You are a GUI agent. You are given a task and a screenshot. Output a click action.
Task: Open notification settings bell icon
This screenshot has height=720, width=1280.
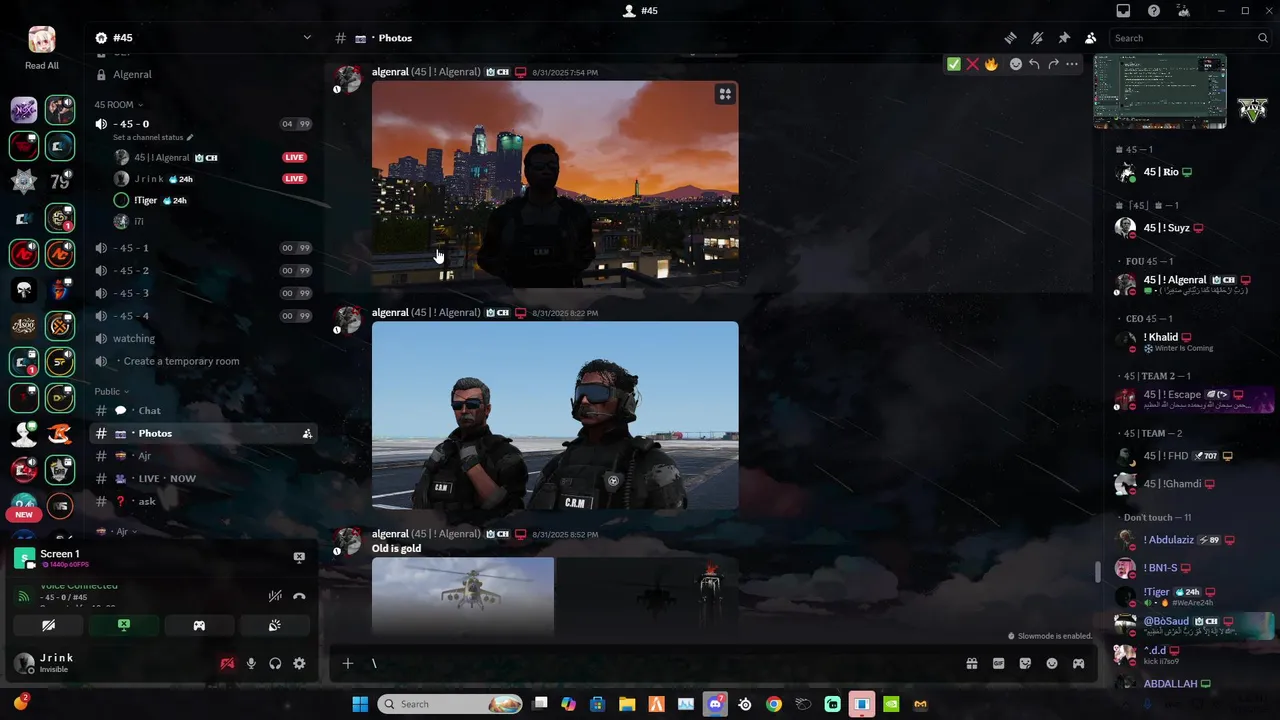point(1037,38)
